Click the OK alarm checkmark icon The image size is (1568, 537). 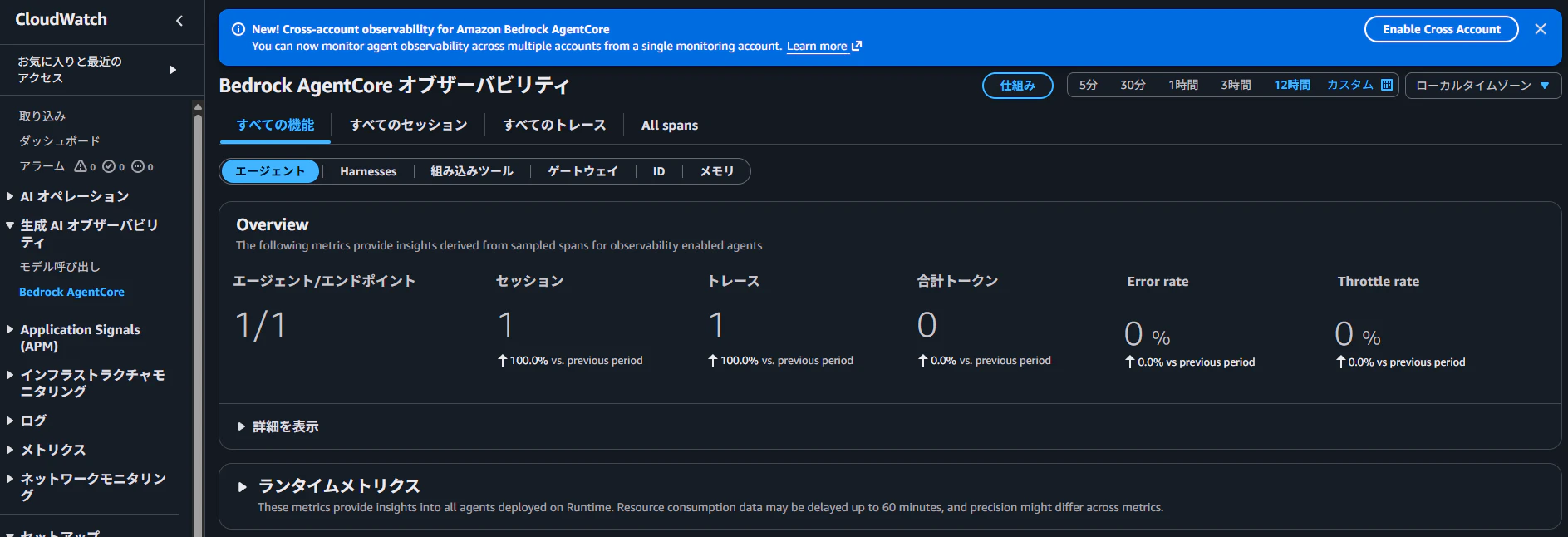(109, 166)
